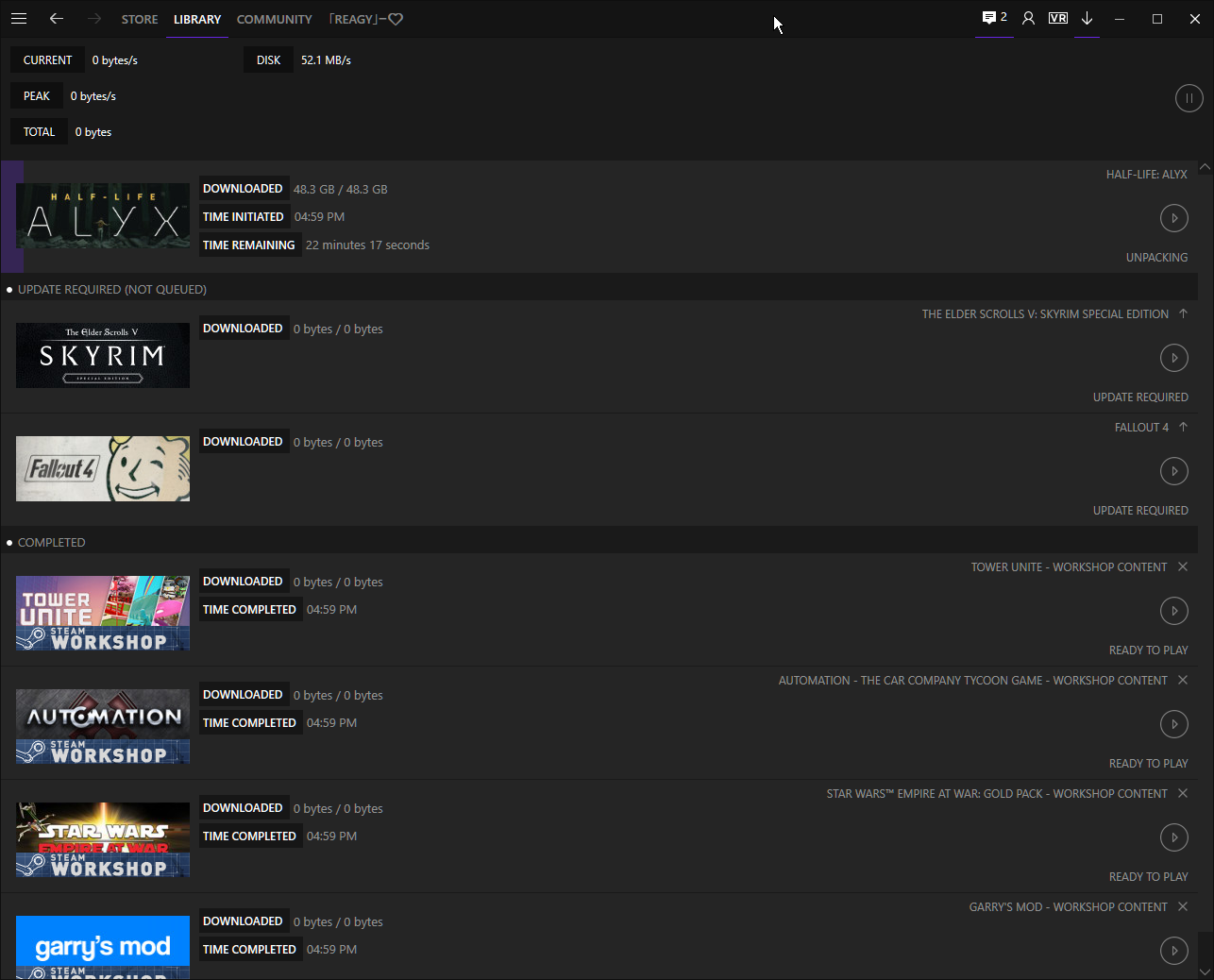
Task: Click the Half-Life: Alyx play button
Action: click(x=1174, y=218)
